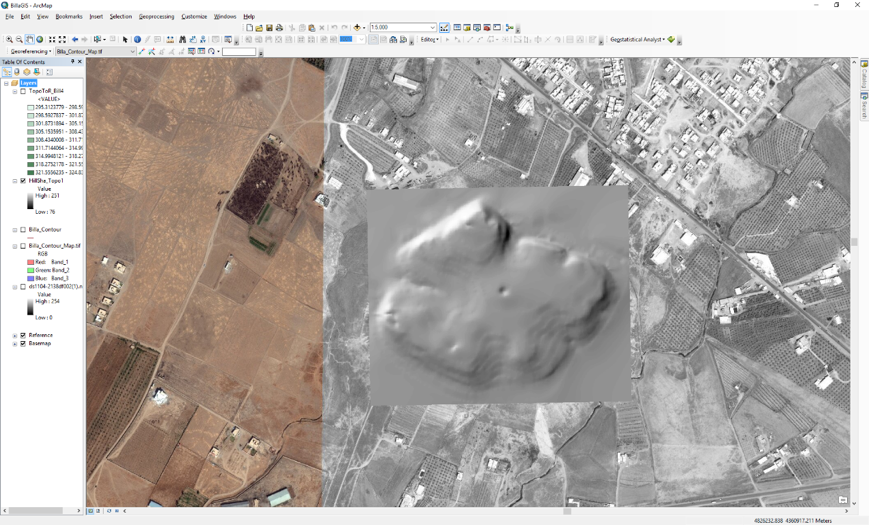This screenshot has width=869, height=525.
Task: Open the ArcToolbox window
Action: [x=487, y=27]
